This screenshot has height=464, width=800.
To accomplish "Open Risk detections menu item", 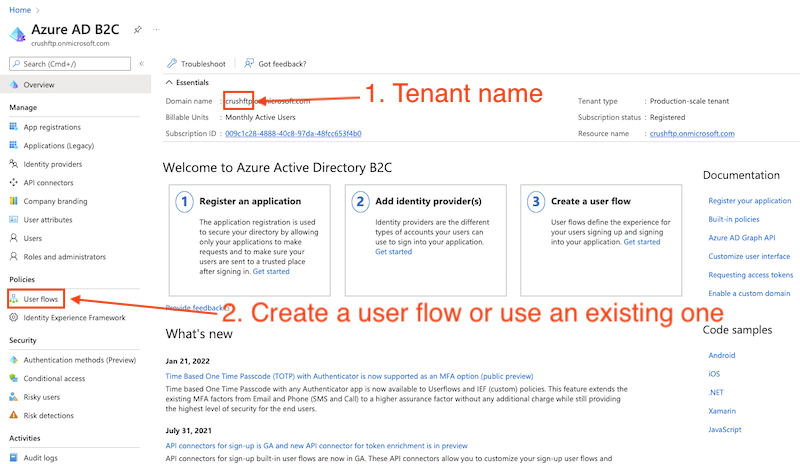I will (x=48, y=416).
